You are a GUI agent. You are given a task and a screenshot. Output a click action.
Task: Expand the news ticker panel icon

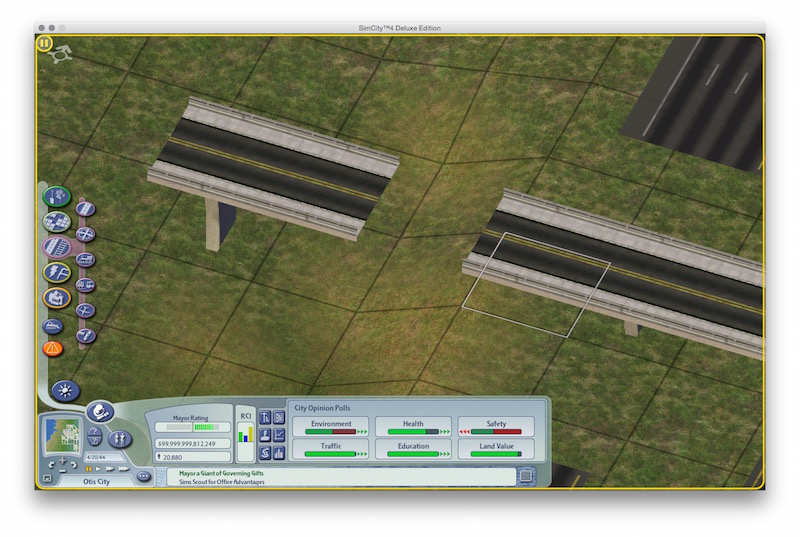pos(526,476)
